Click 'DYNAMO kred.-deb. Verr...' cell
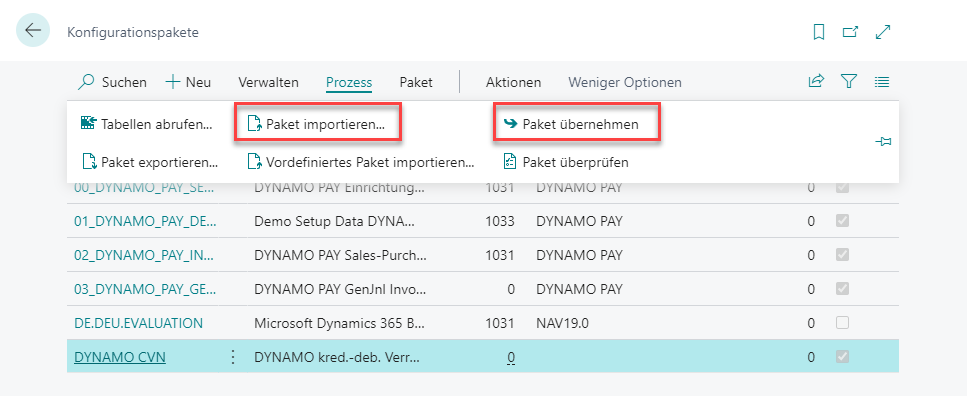 pos(337,357)
